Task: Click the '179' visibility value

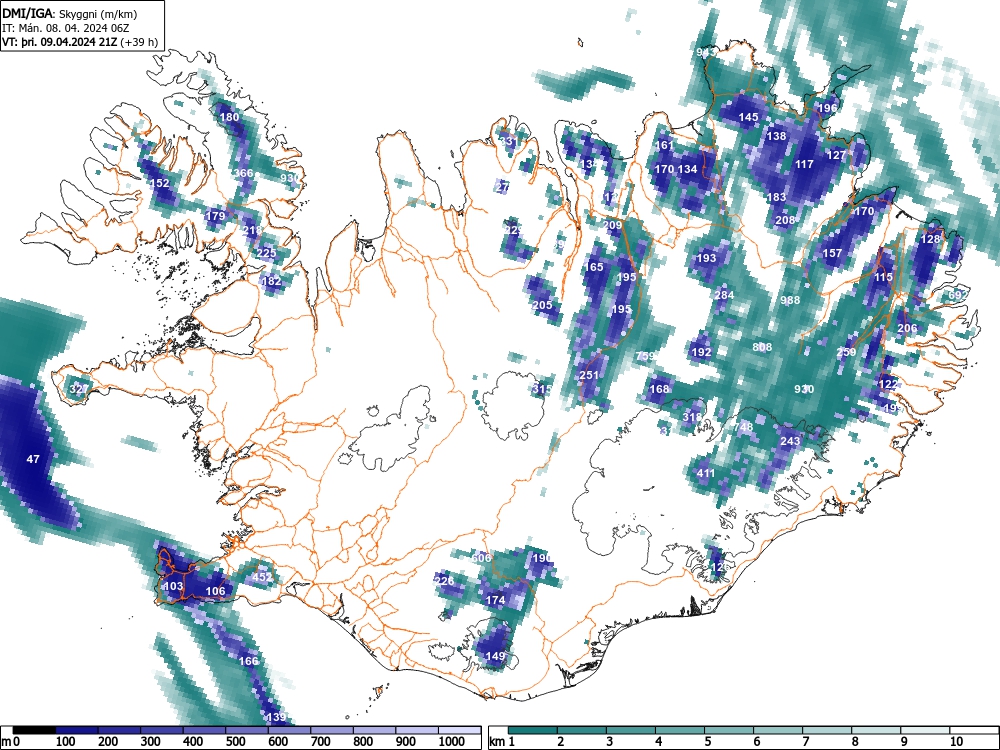Action: (216, 216)
